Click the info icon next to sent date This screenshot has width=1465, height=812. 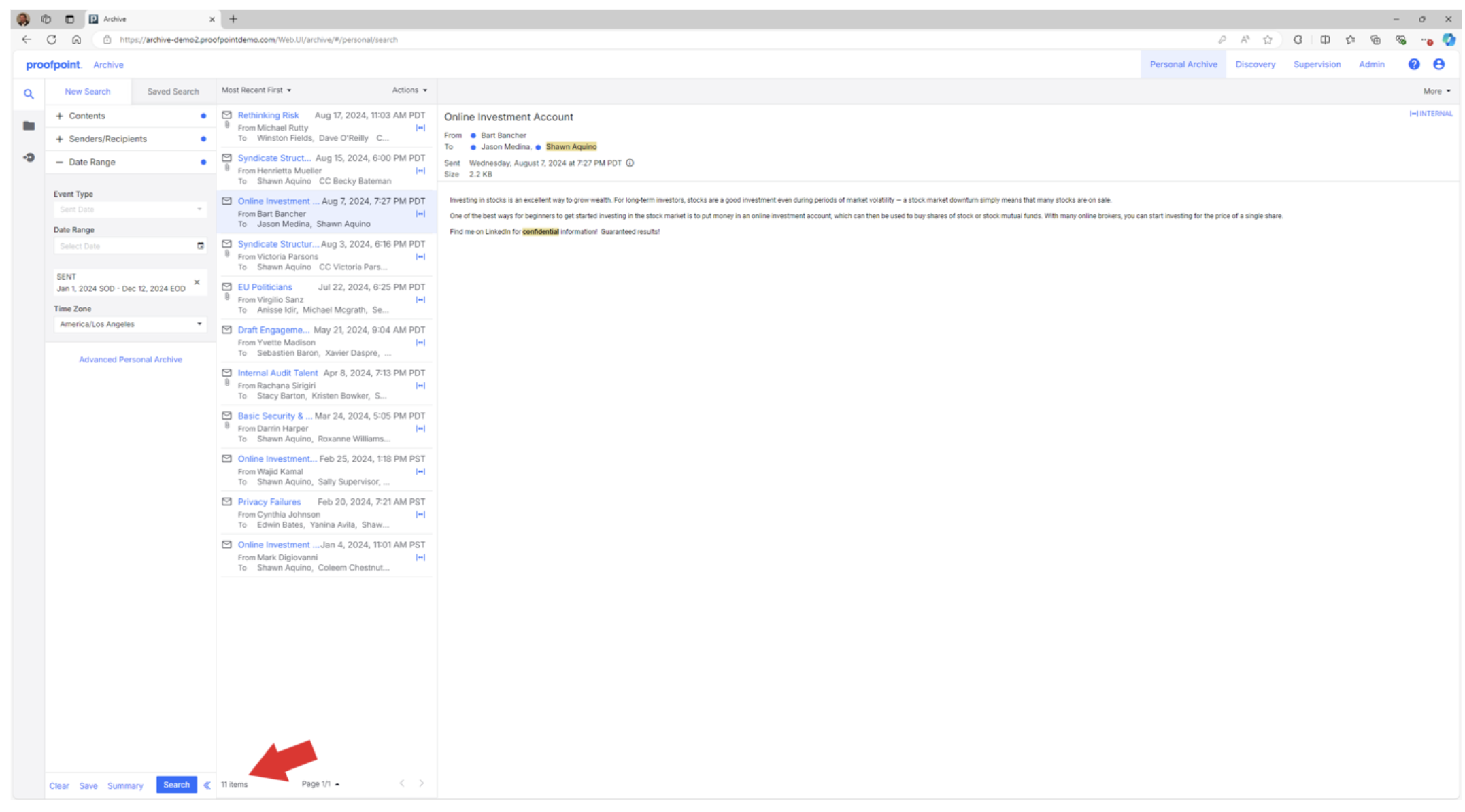pos(630,163)
